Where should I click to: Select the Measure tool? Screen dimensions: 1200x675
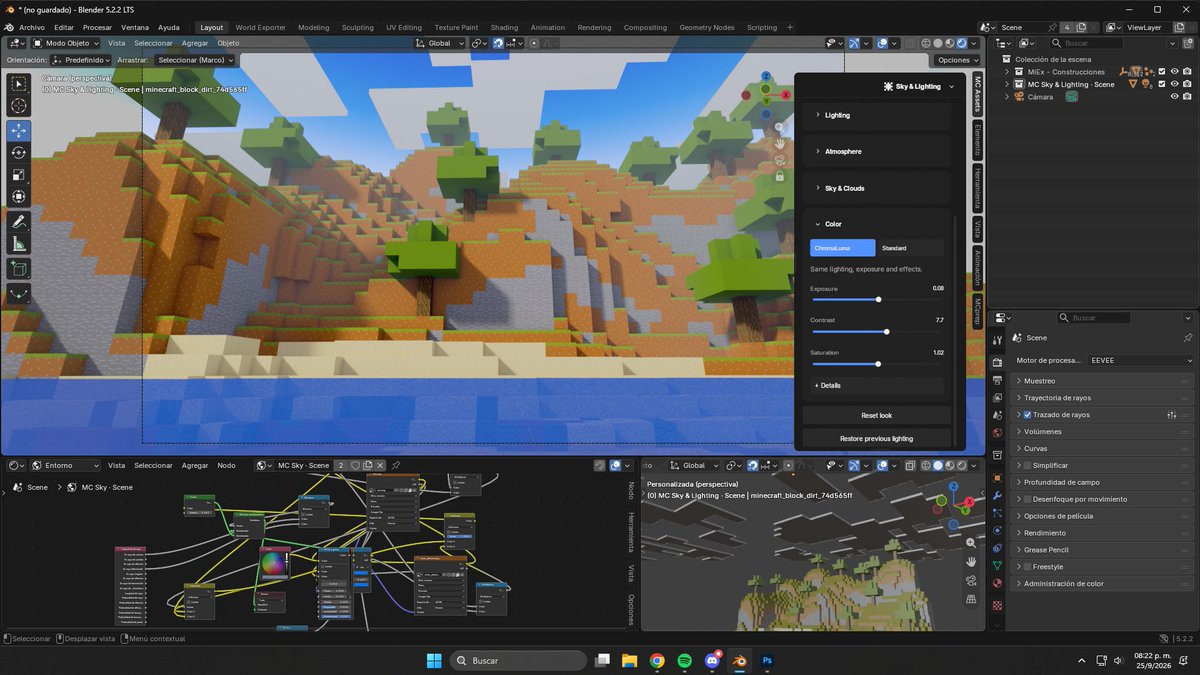tap(19, 244)
